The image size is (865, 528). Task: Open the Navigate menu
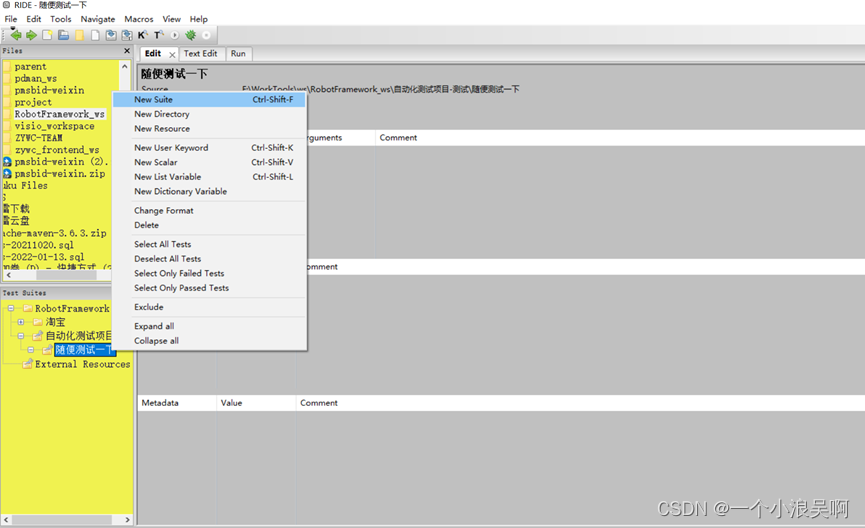(x=98, y=19)
